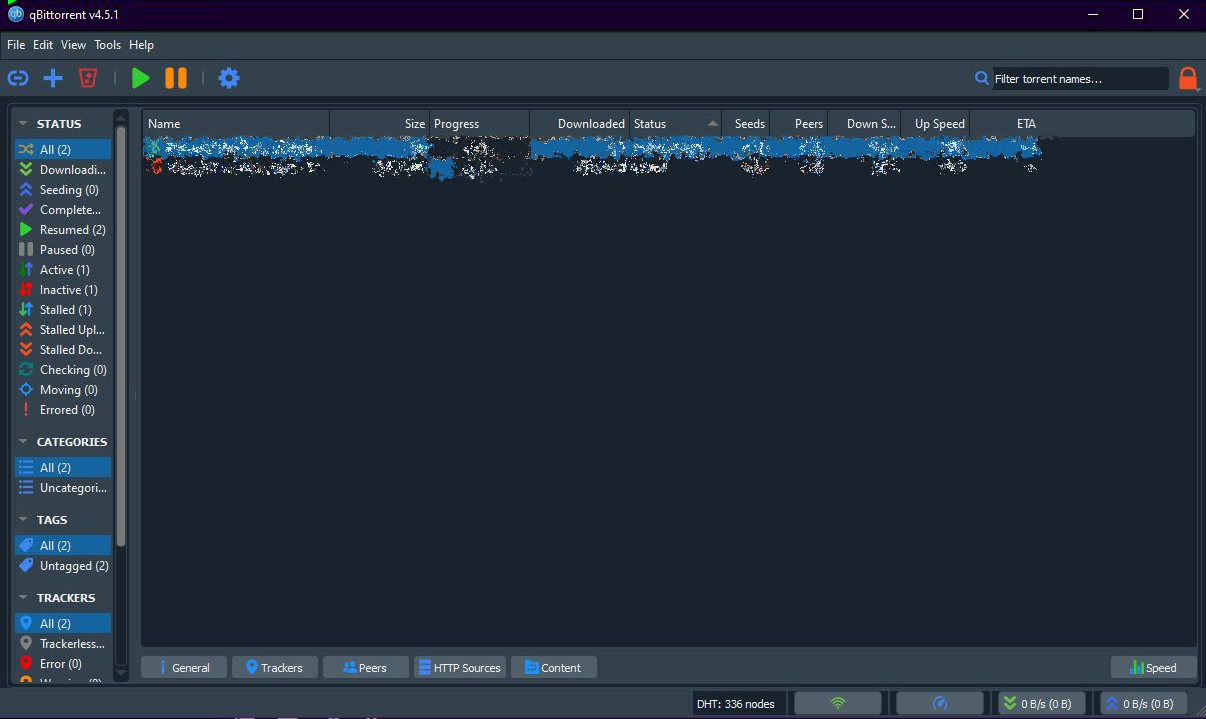The width and height of the screenshot is (1206, 719).
Task: Select the Add Torrent Link icon
Action: coord(18,77)
